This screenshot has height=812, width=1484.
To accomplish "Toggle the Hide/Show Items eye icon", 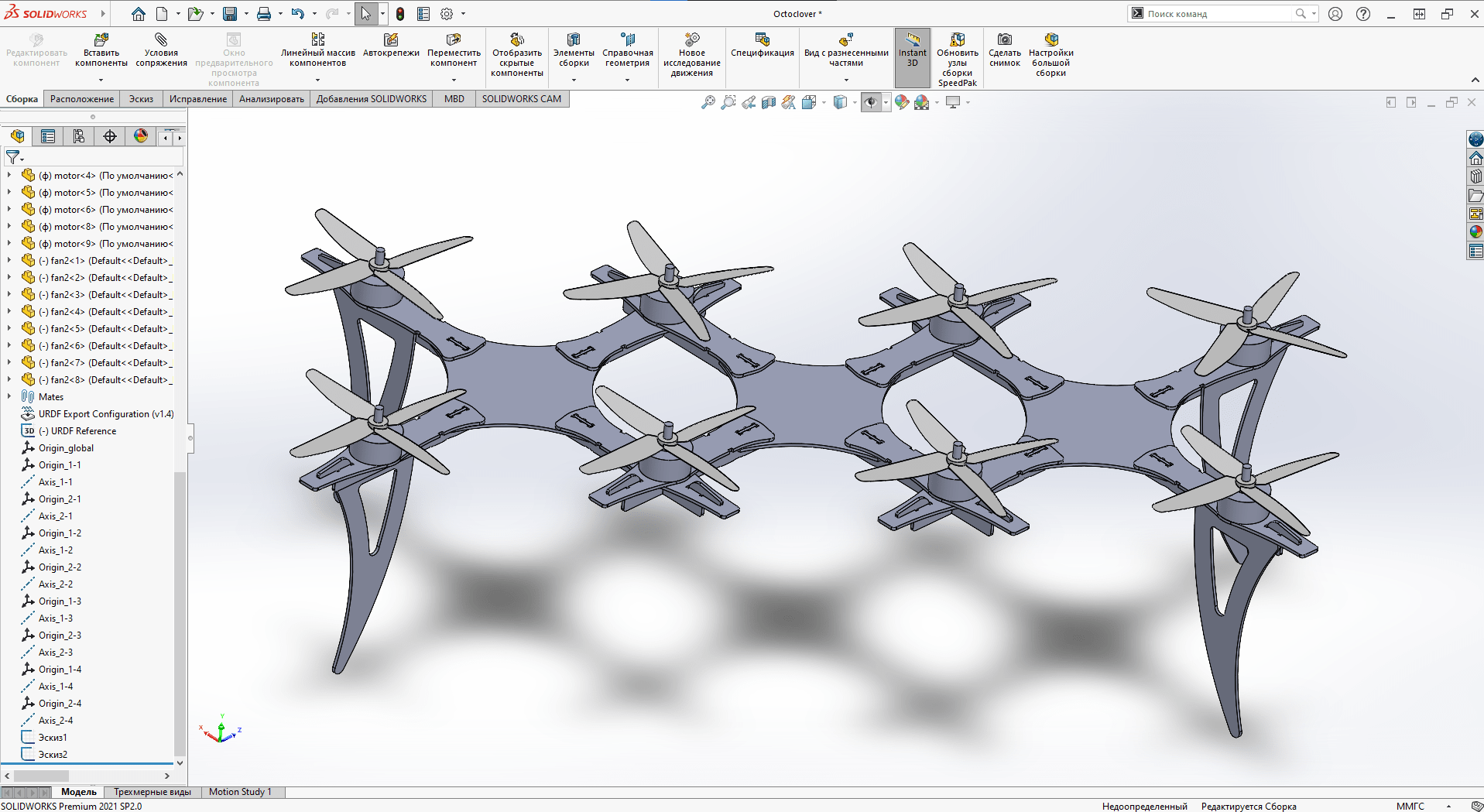I will pos(871,102).
